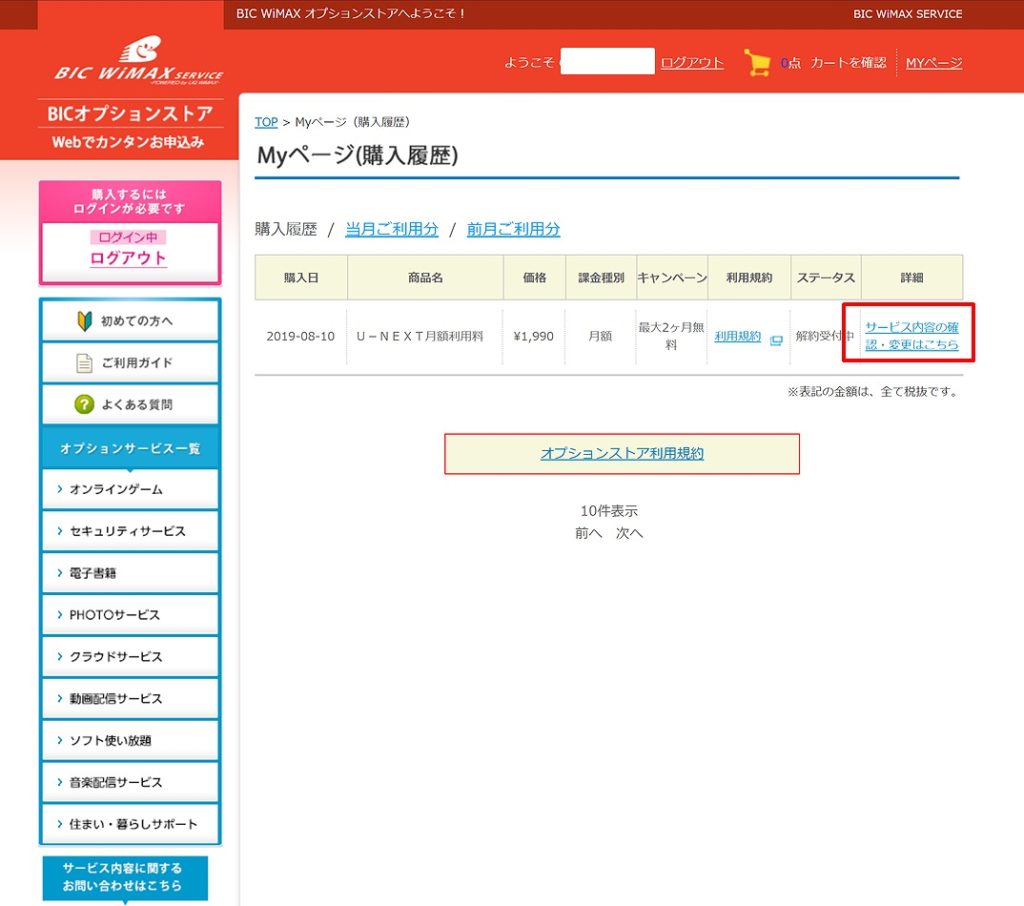
Task: Click the オプションサービス一覧 header
Action: pyautogui.click(x=130, y=448)
